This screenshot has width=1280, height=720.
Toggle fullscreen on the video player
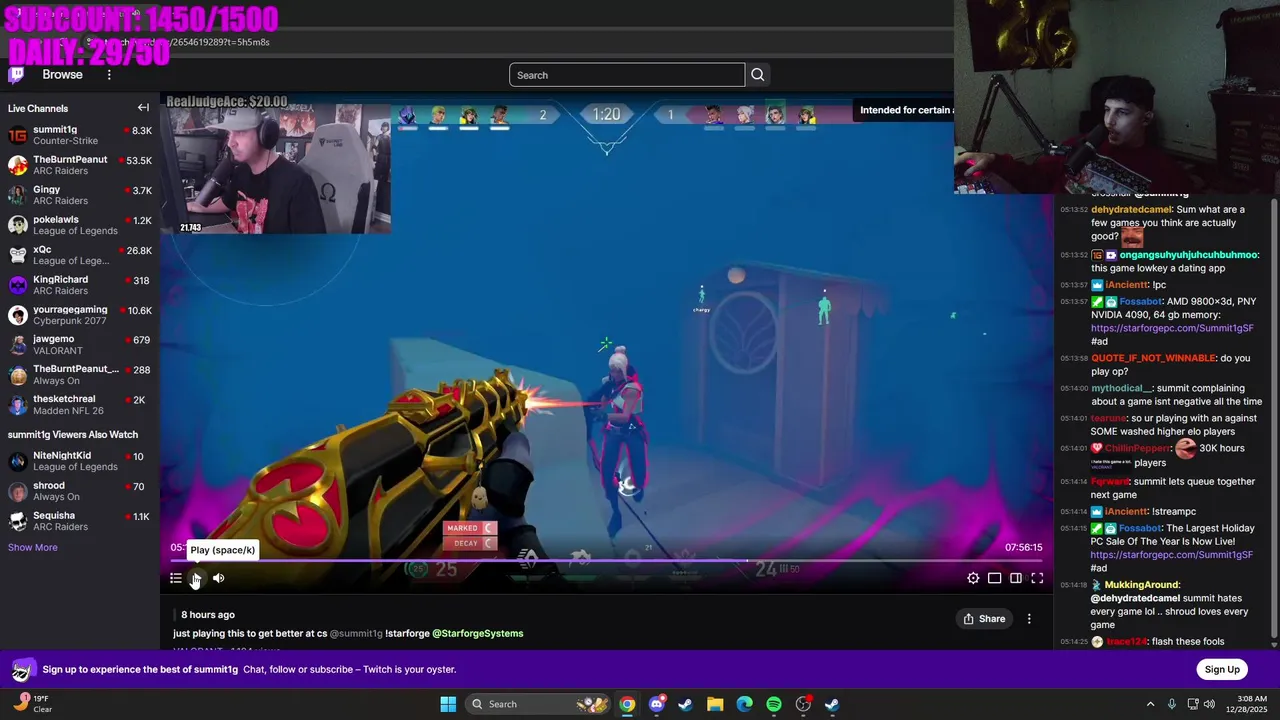(x=1037, y=578)
